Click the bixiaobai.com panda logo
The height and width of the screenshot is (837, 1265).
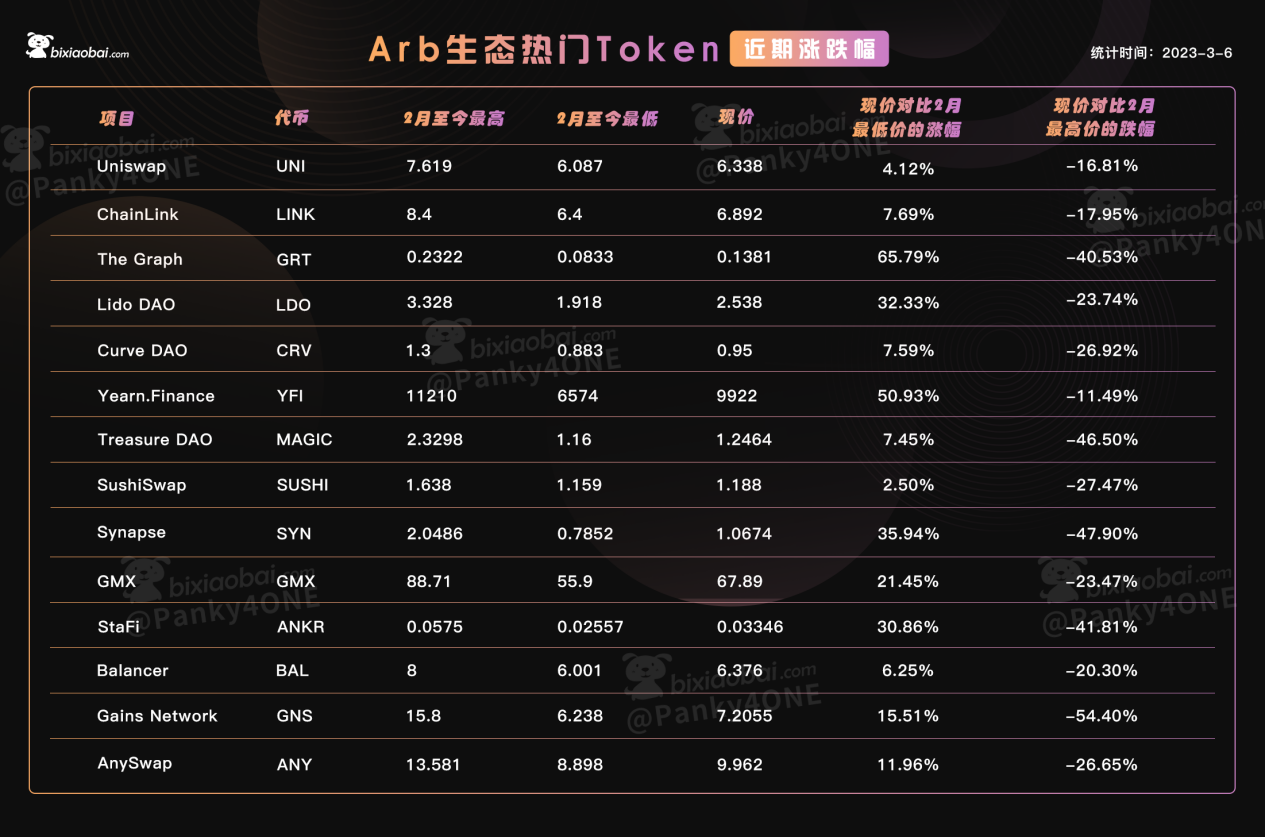tap(78, 46)
